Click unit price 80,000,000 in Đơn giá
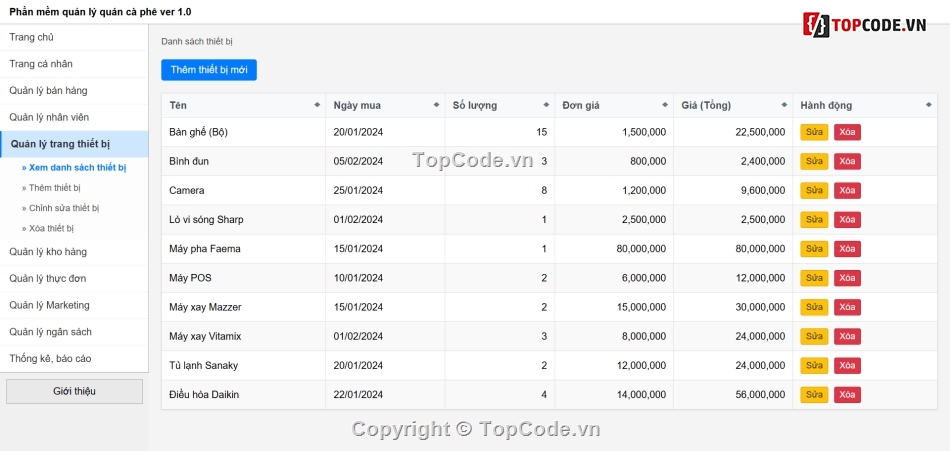Screen dimensions: 950x451 point(614,249)
